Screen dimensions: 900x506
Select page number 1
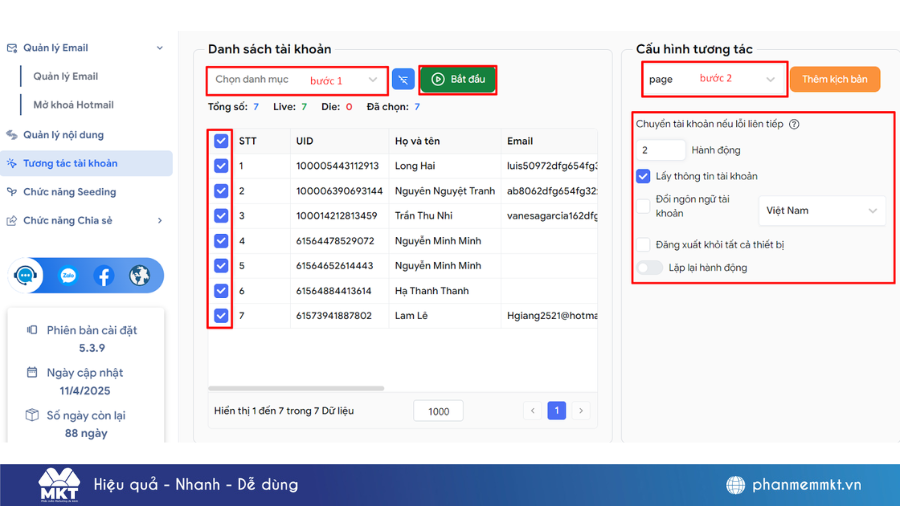point(557,411)
